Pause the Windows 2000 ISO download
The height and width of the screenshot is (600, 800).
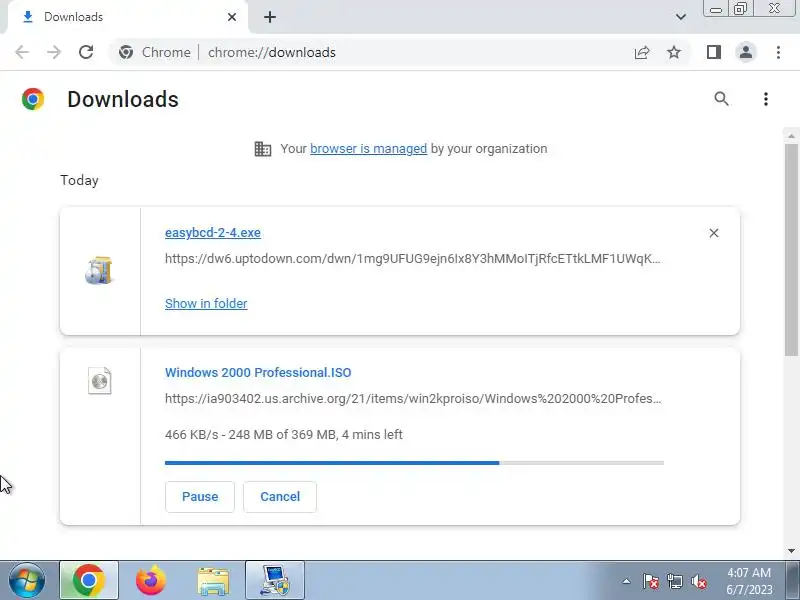pyautogui.click(x=200, y=496)
